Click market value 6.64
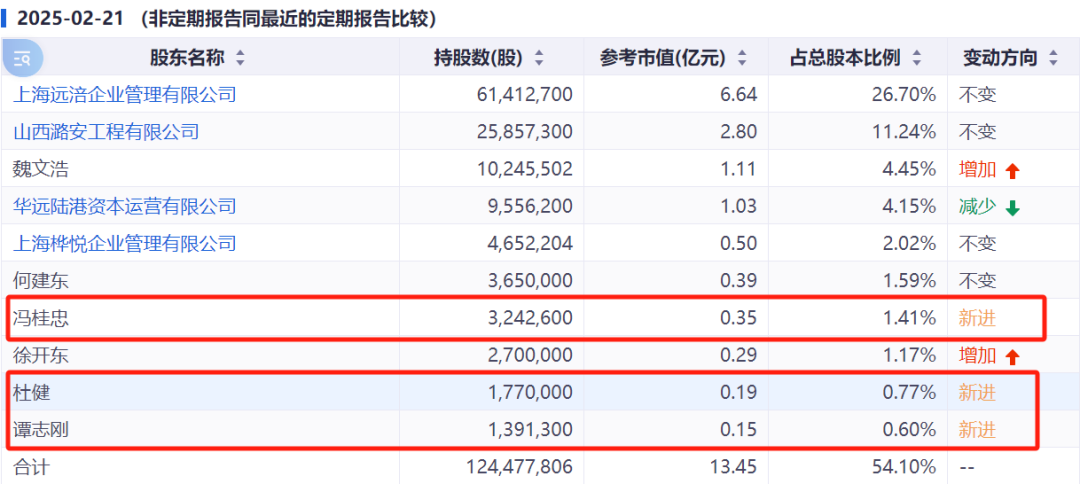Viewport: 1080px width, 484px height. tap(740, 94)
